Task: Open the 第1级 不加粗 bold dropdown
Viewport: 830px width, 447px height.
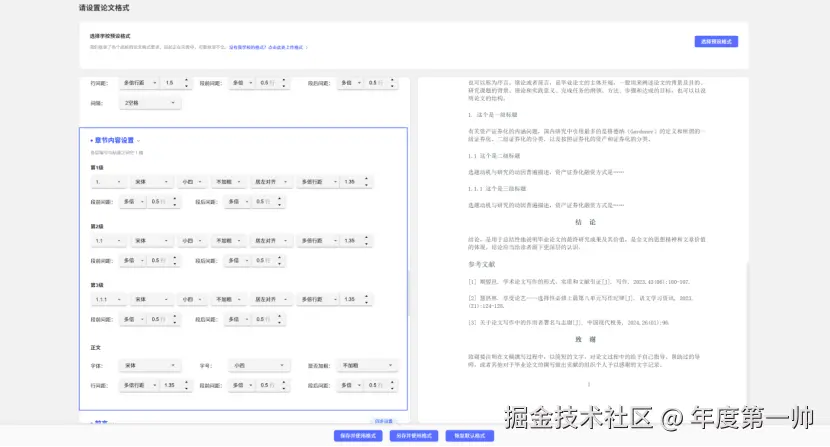Action: pos(228,182)
